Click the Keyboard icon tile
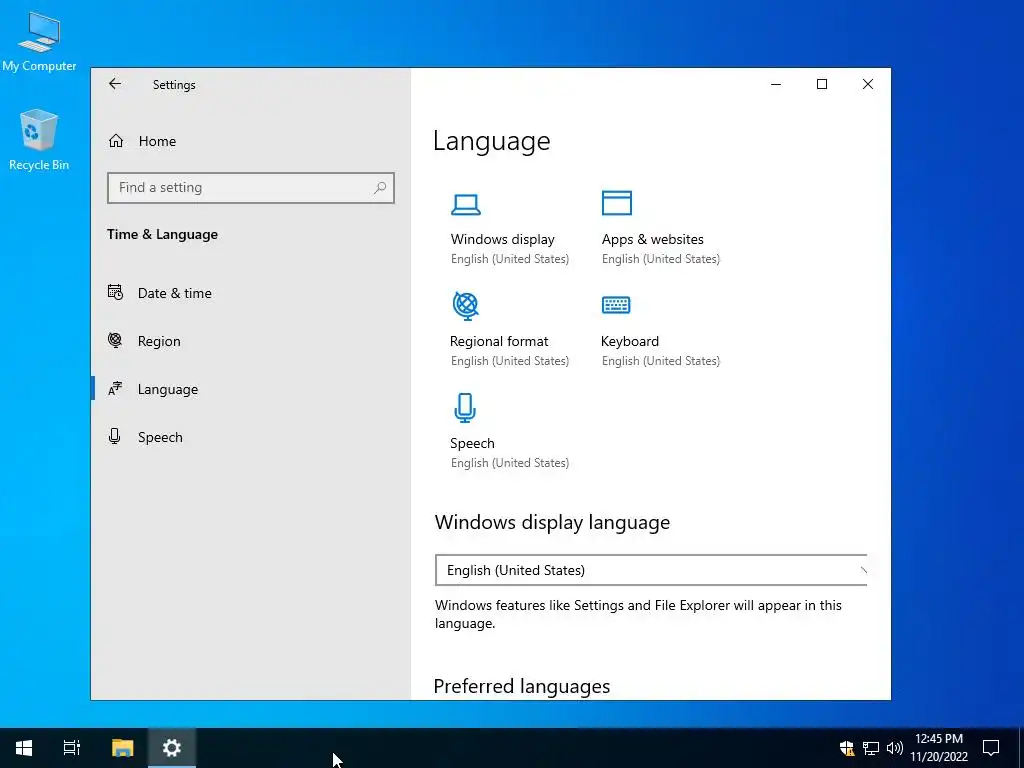 coord(616,305)
